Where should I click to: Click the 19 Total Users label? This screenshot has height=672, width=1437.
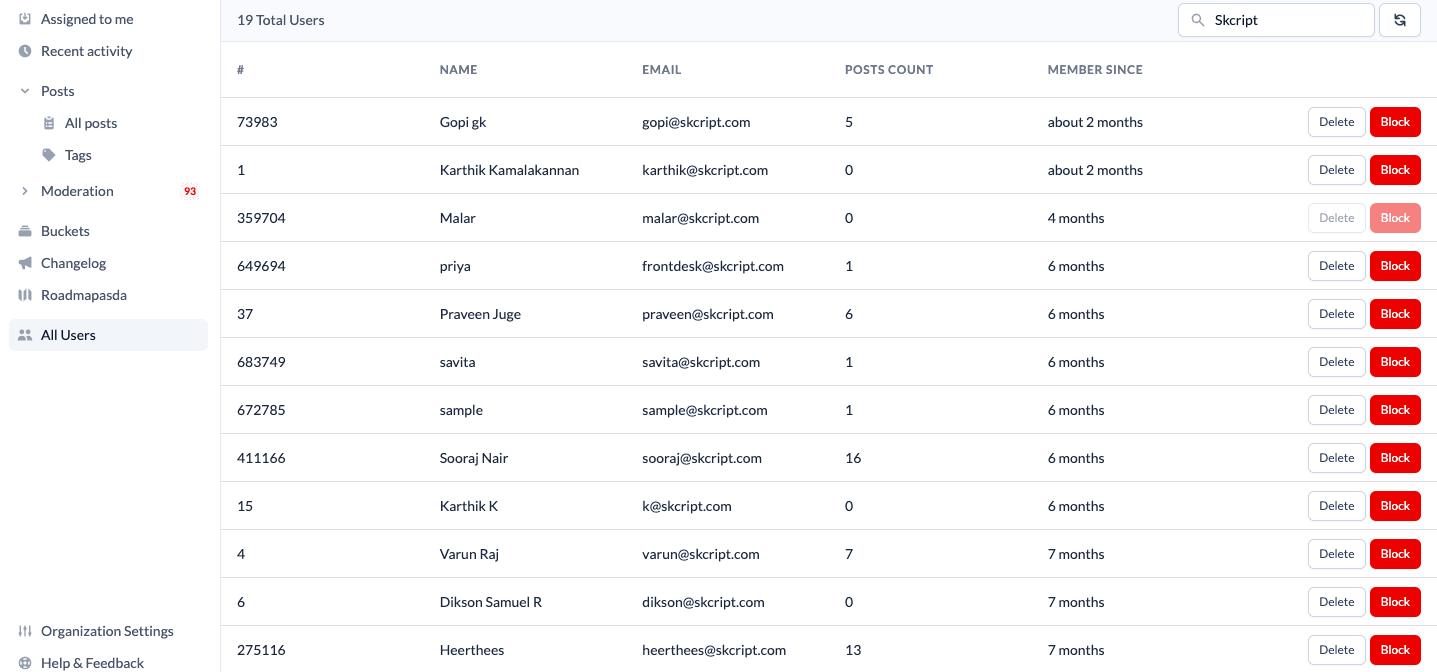click(281, 20)
